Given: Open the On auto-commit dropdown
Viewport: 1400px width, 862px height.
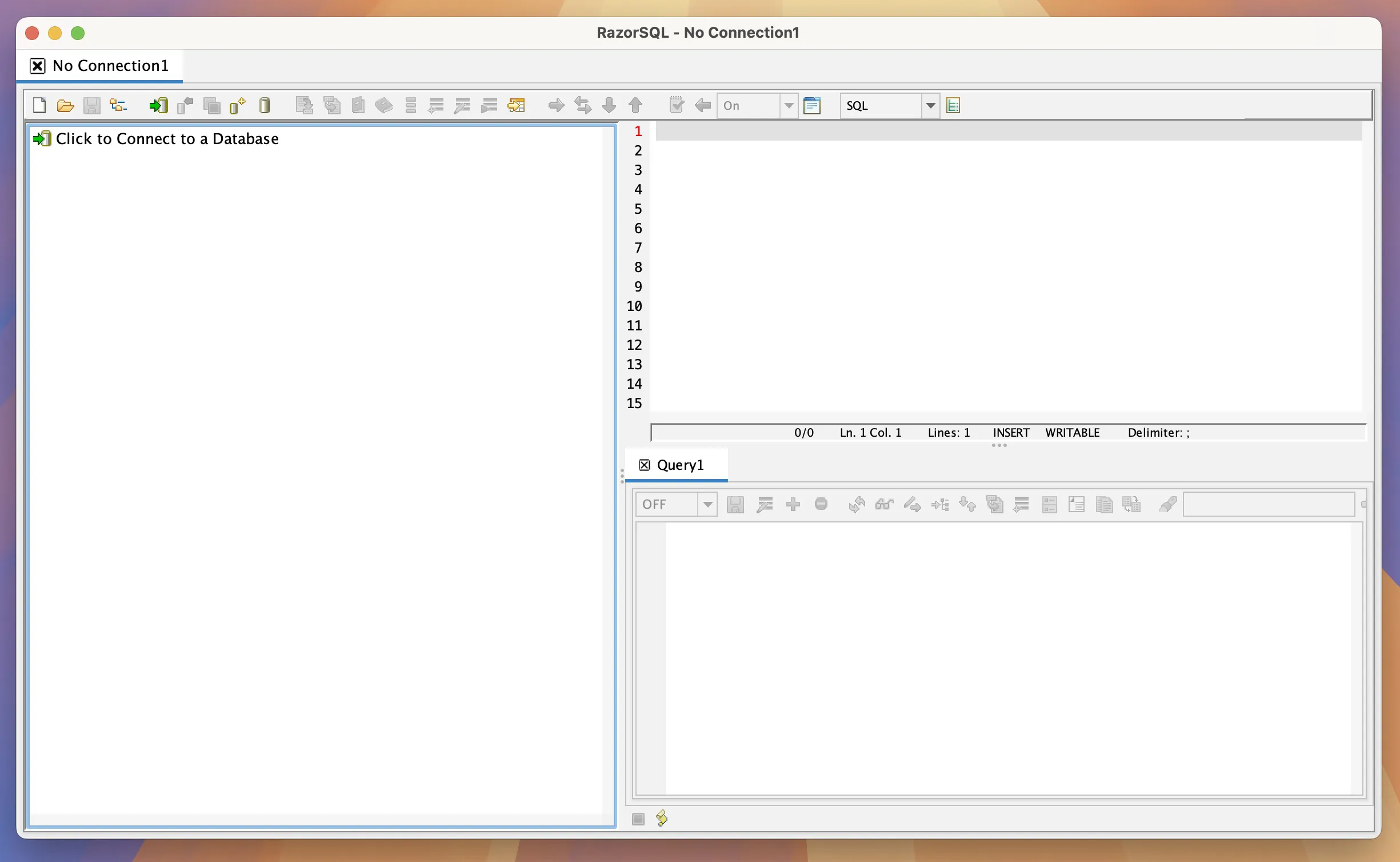Looking at the screenshot, I should [x=757, y=105].
